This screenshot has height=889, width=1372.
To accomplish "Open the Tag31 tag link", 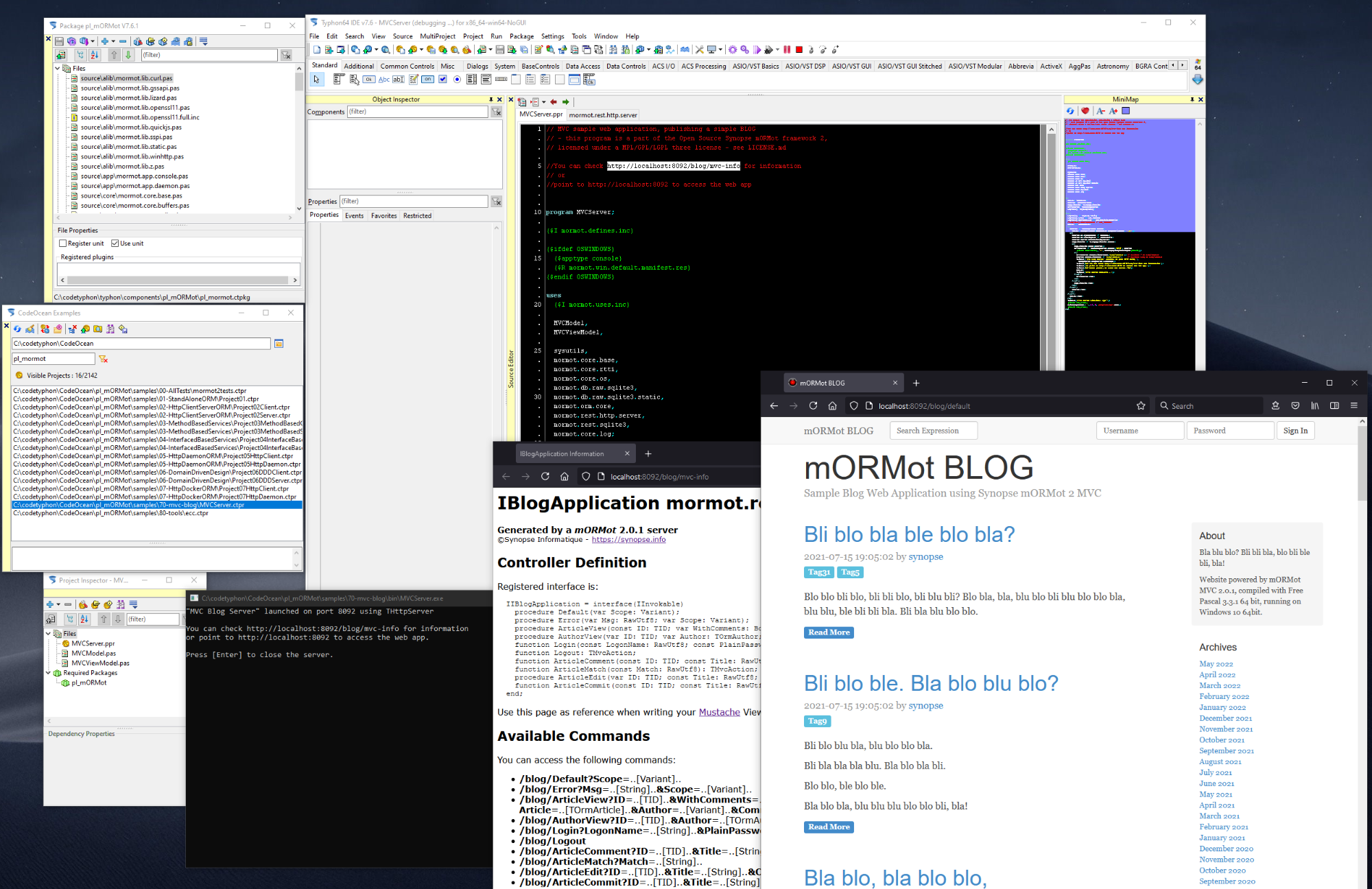I will tap(818, 572).
